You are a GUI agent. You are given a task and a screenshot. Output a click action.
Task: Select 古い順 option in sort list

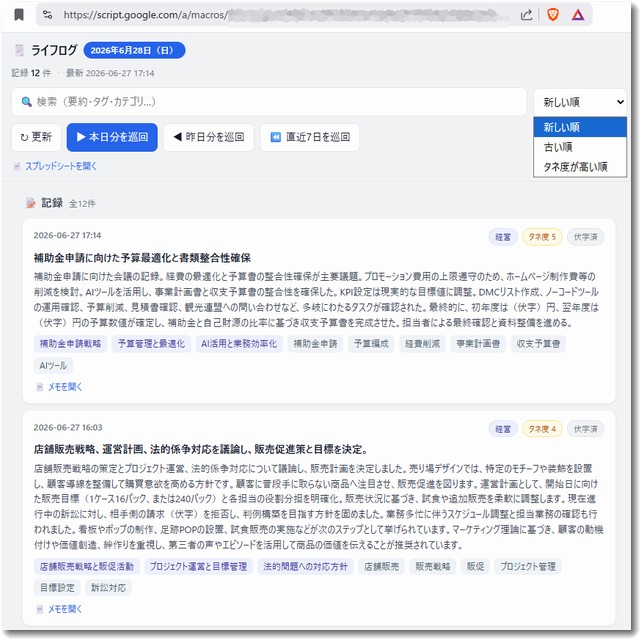580,147
